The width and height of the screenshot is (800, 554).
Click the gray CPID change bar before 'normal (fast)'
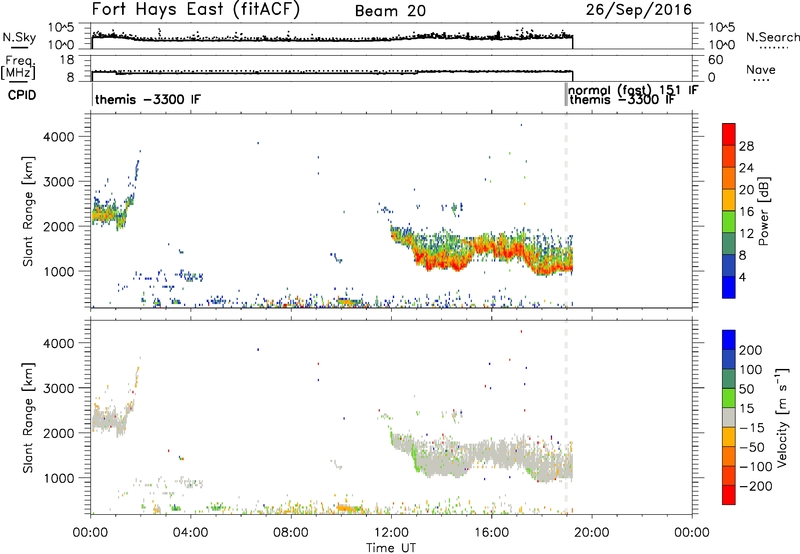(x=565, y=94)
